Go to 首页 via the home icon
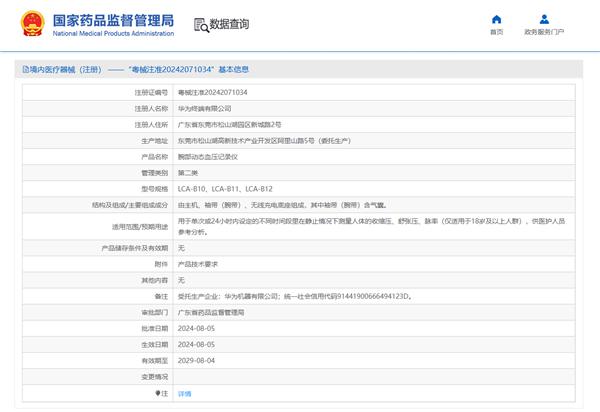The width and height of the screenshot is (600, 412). point(497,18)
